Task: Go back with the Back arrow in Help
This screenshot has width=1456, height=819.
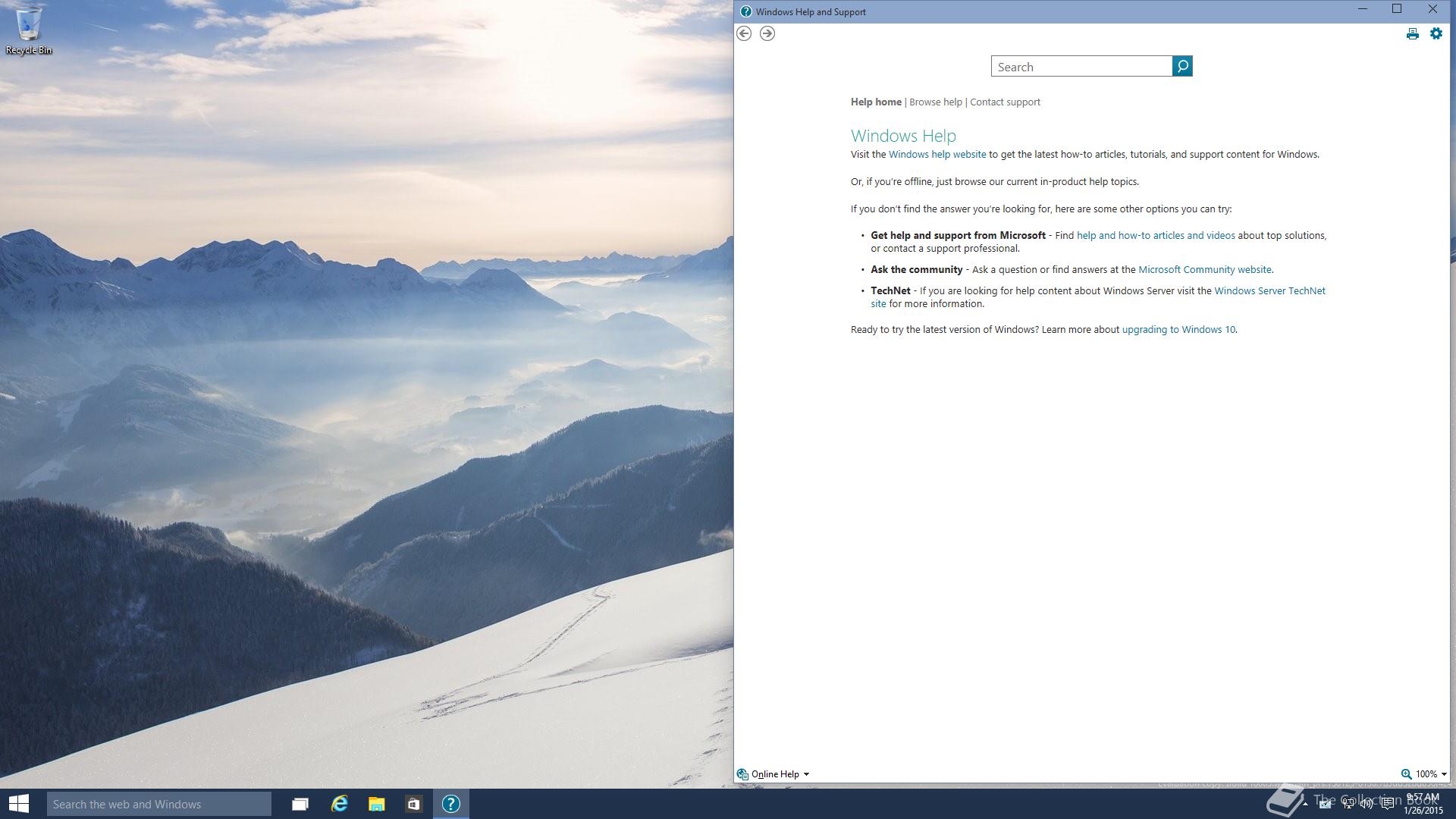Action: pos(744,33)
